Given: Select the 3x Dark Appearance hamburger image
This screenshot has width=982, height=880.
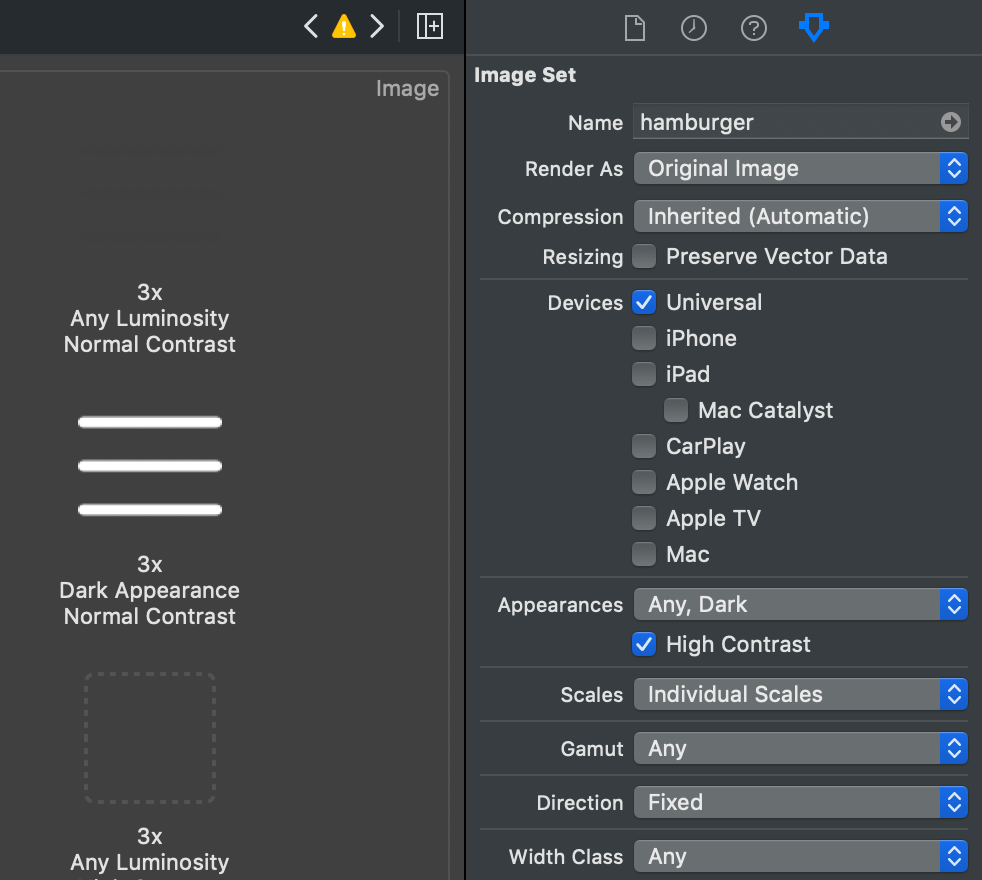Looking at the screenshot, I should 150,466.
